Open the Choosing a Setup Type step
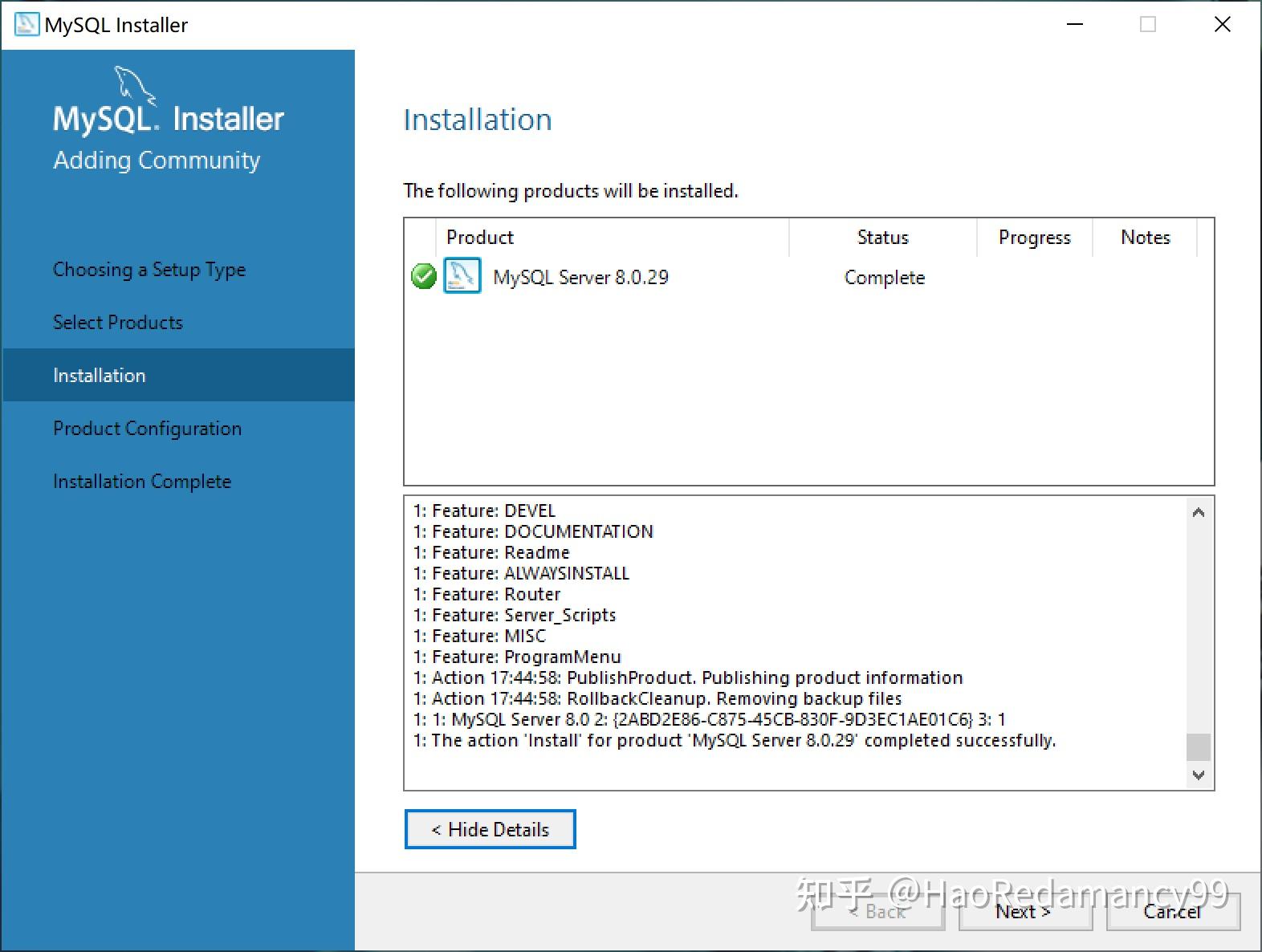The height and width of the screenshot is (952, 1262). tap(149, 270)
